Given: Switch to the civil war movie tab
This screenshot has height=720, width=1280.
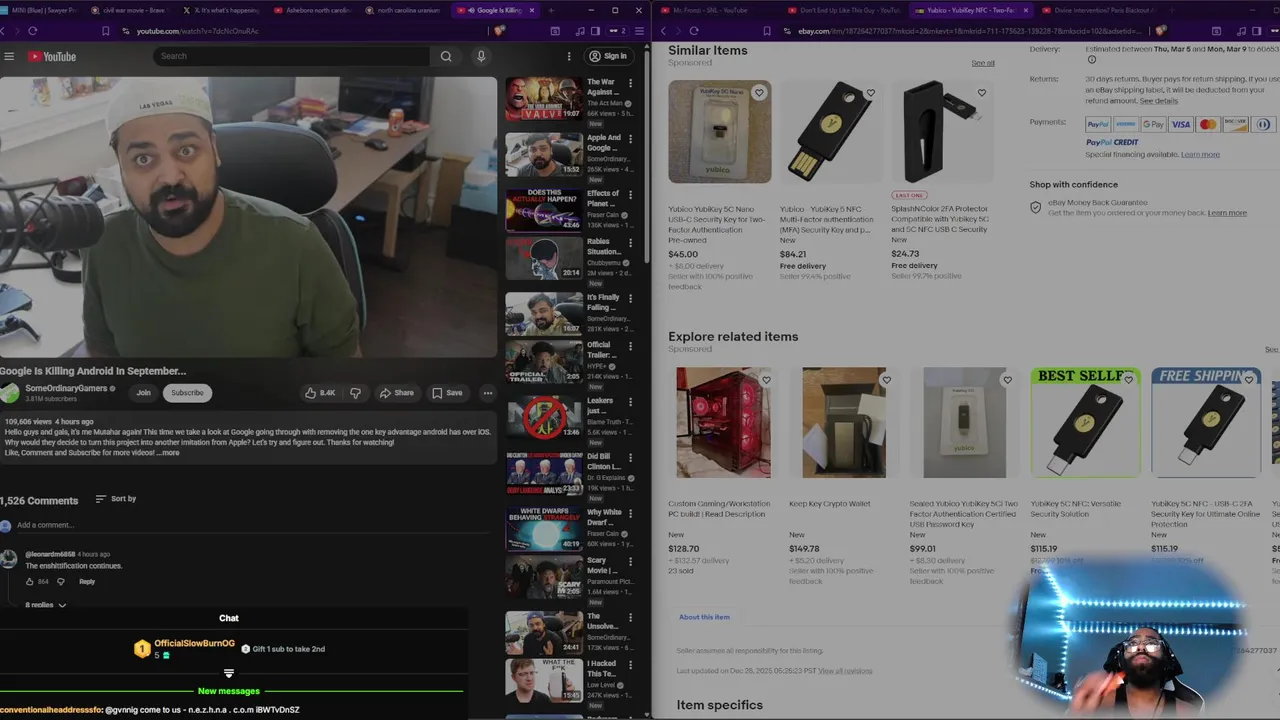Looking at the screenshot, I should pos(131,10).
